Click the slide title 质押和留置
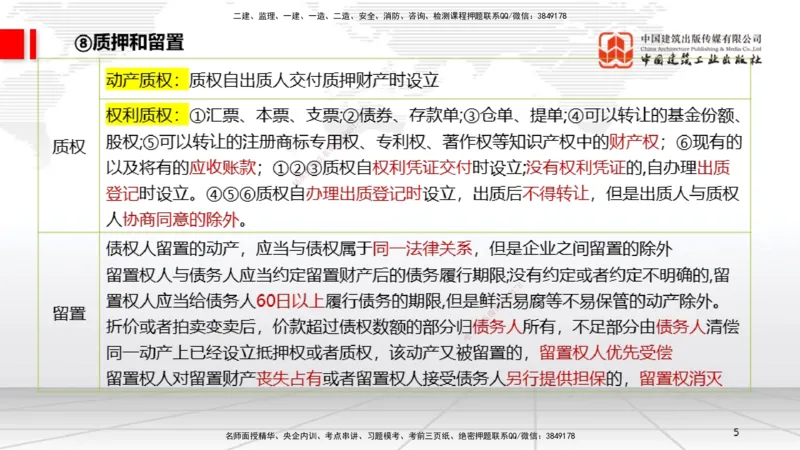The height and width of the screenshot is (450, 800). click(129, 42)
